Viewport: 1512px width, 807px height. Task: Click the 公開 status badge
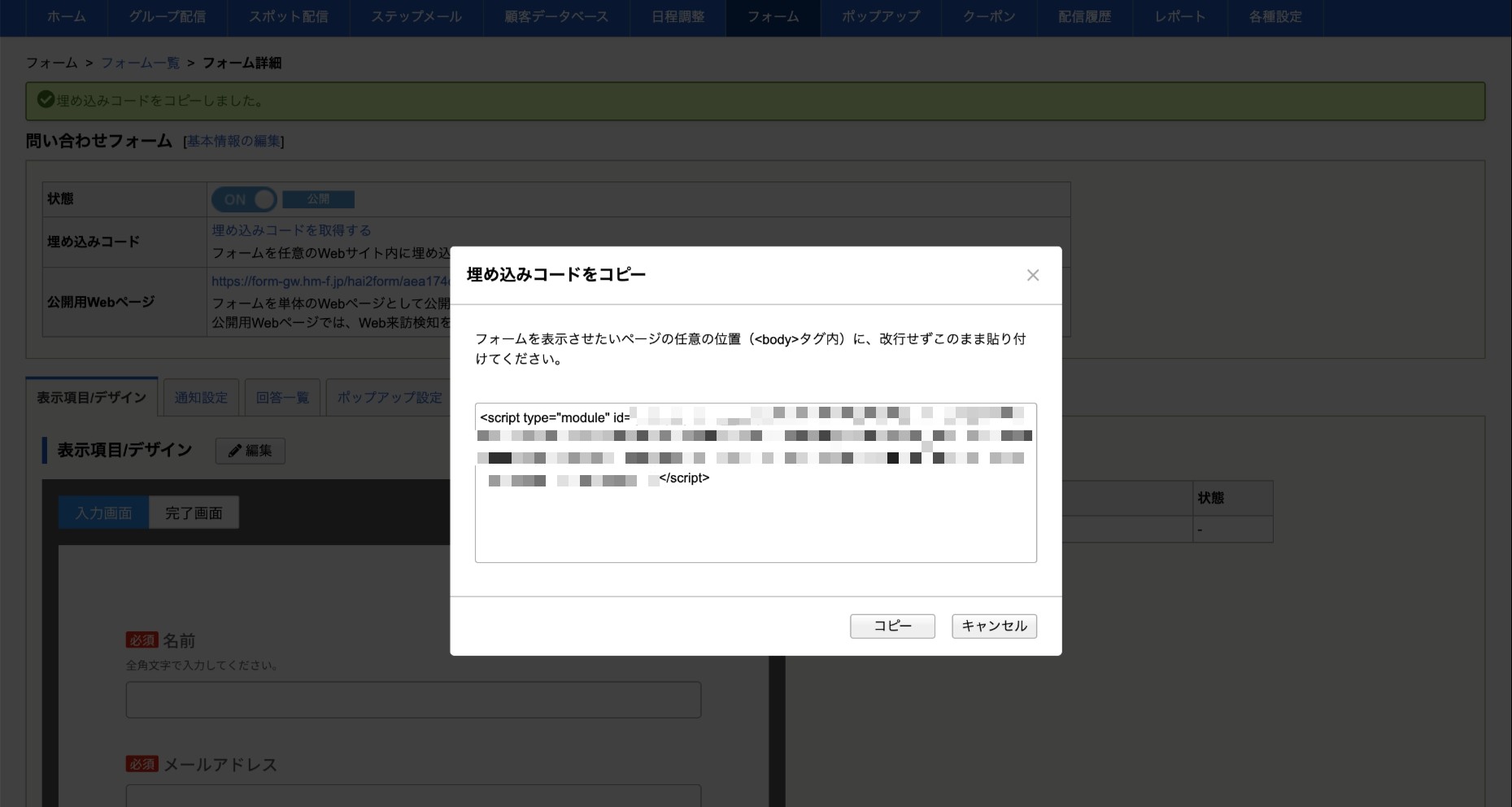(x=318, y=199)
